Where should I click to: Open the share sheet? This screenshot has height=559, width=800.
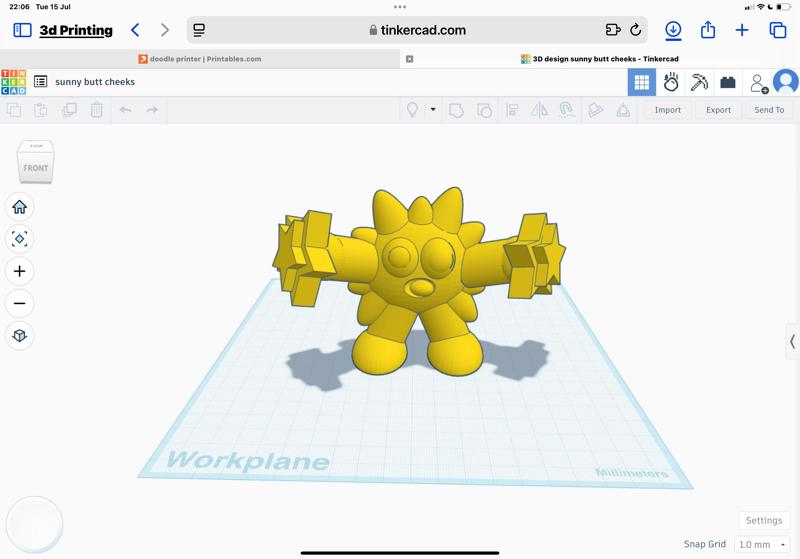coord(708,30)
